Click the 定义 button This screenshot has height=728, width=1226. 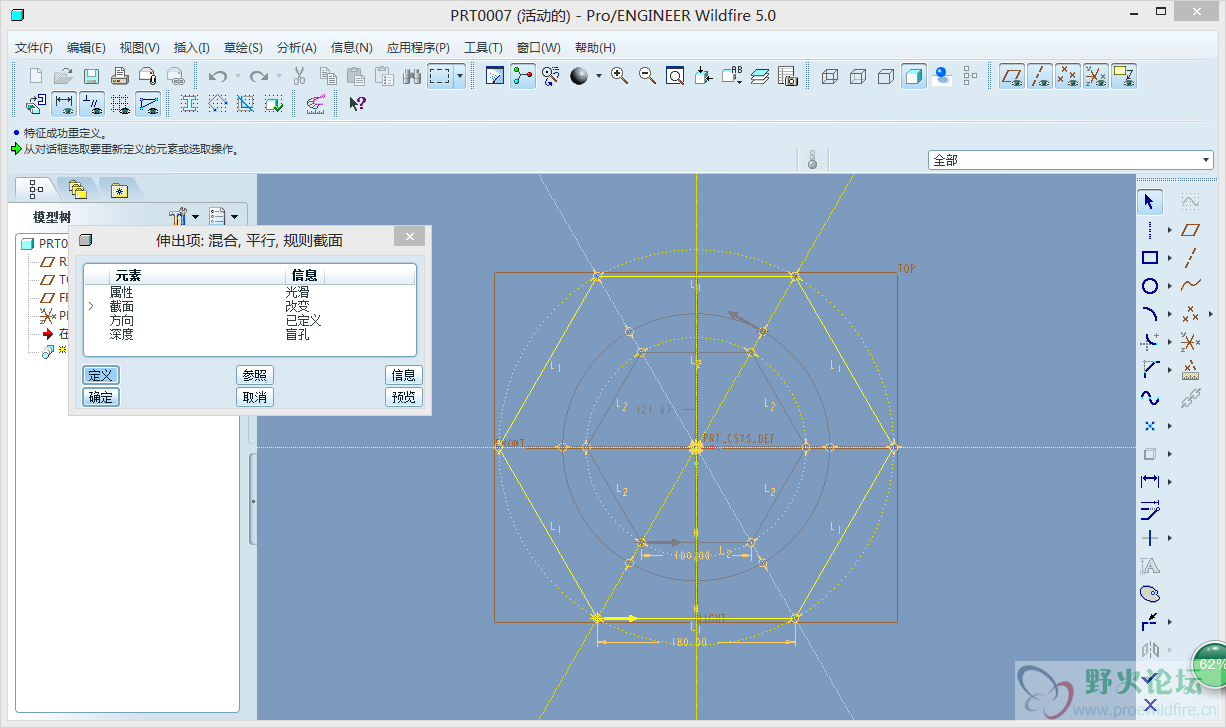point(101,375)
